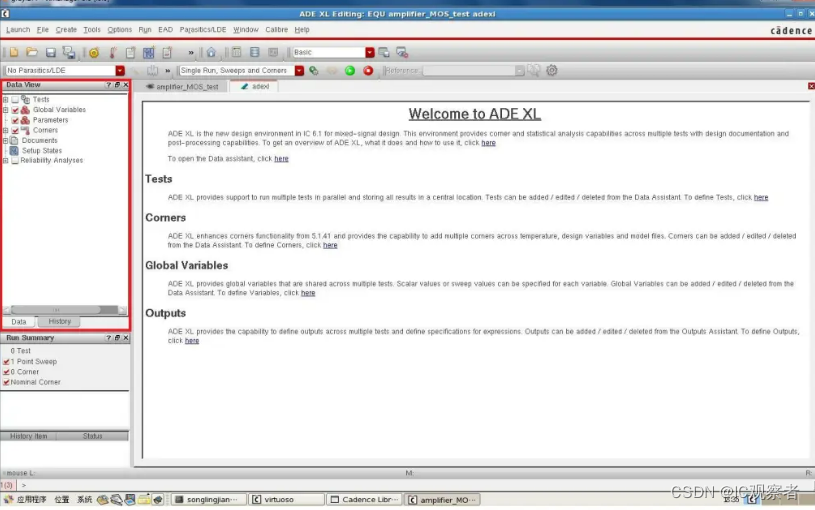This screenshot has width=815, height=510.
Task: Click the 'here' link for ADE XL overview
Action: [489, 142]
